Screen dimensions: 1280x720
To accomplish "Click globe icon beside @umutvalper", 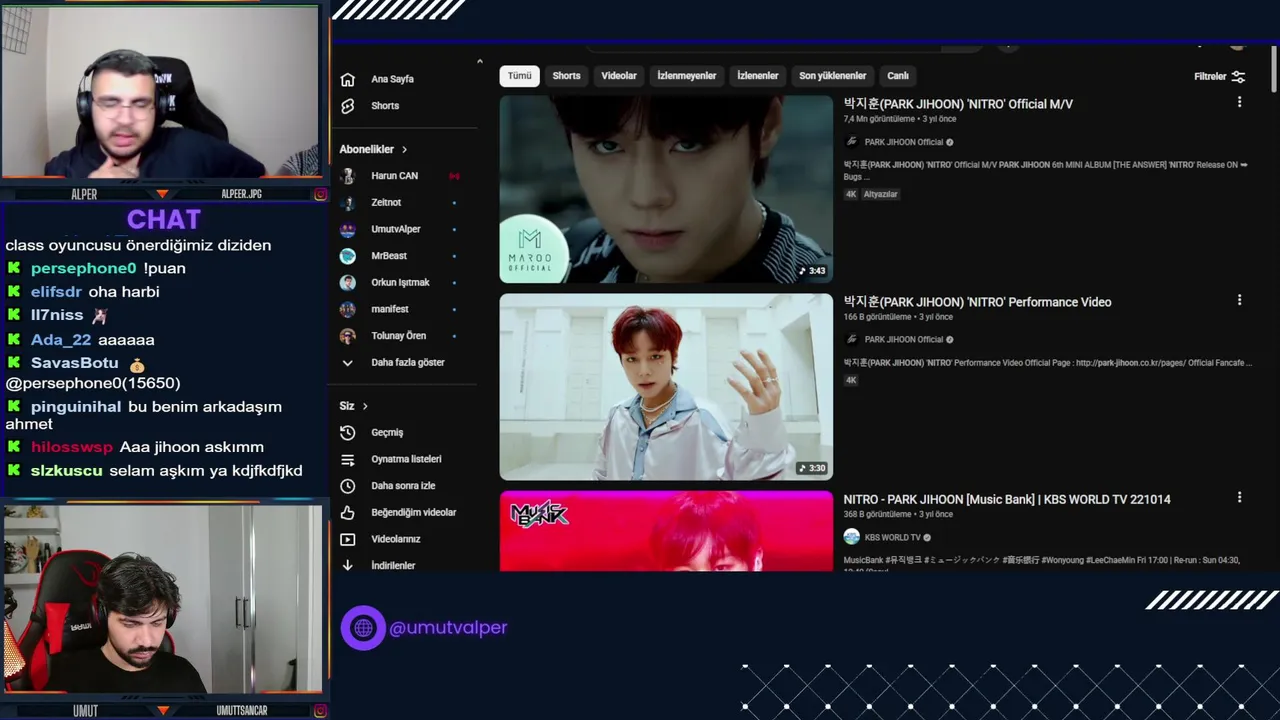I will (363, 628).
